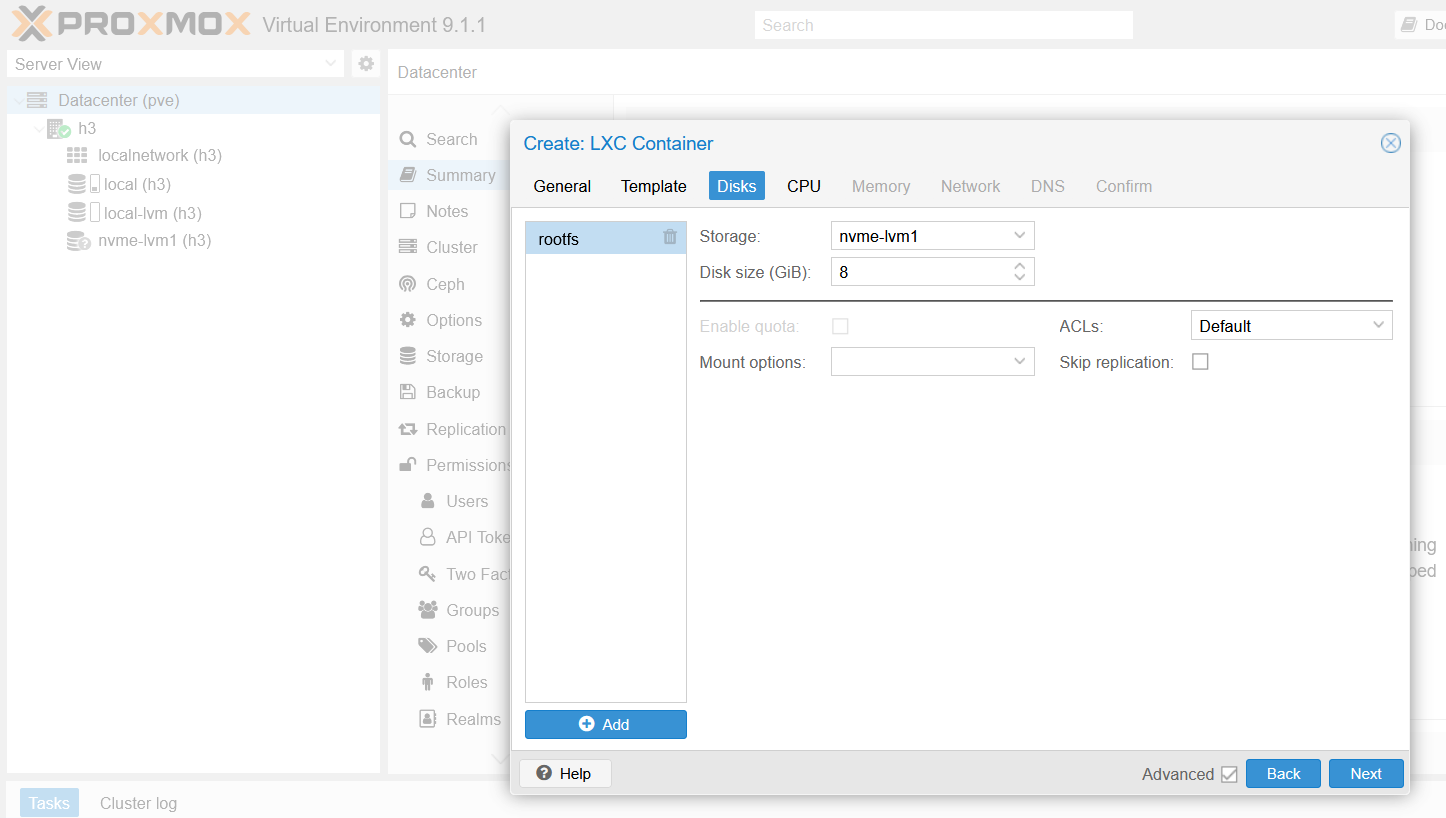Click the Add disk button
The width and height of the screenshot is (1446, 818).
coord(605,724)
